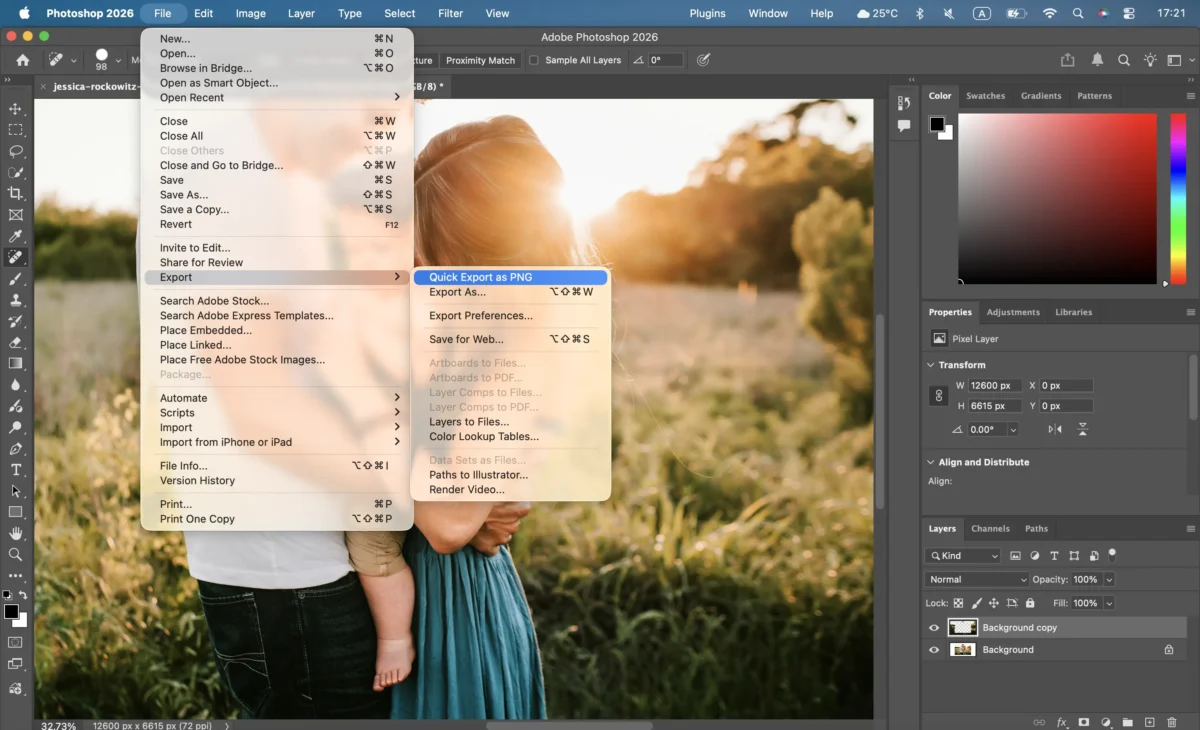Click Layers to Files… entry

pyautogui.click(x=510, y=422)
